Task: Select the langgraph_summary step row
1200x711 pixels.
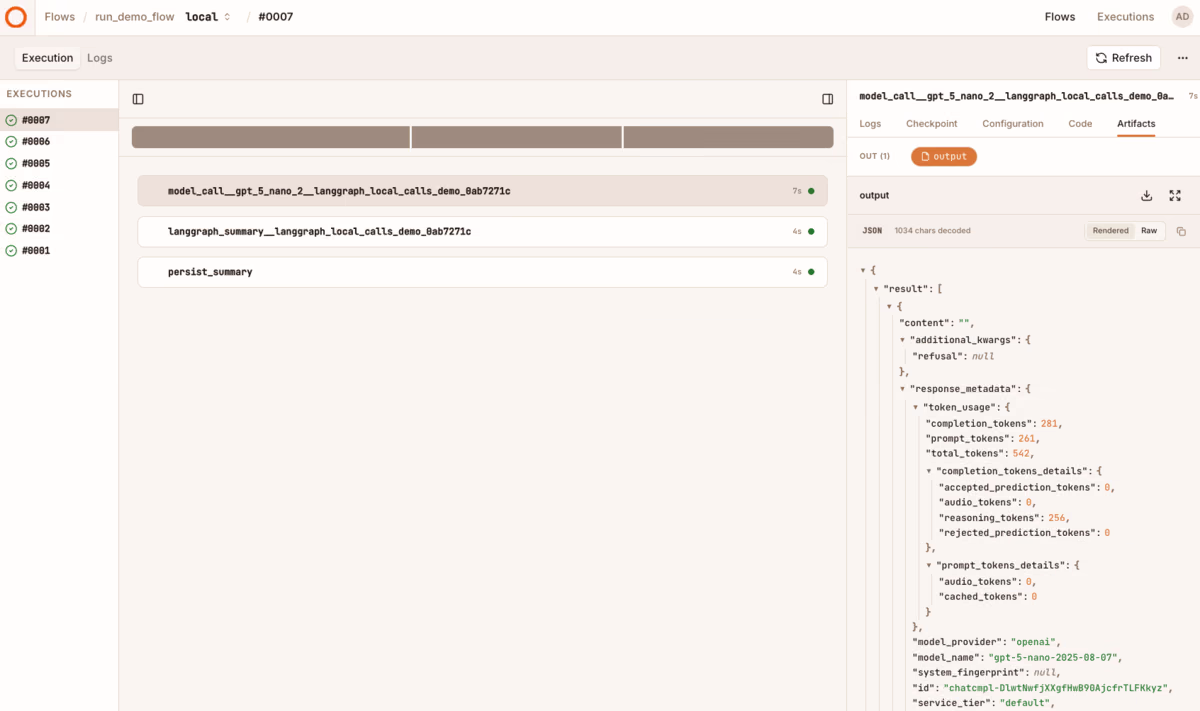Action: (x=483, y=231)
